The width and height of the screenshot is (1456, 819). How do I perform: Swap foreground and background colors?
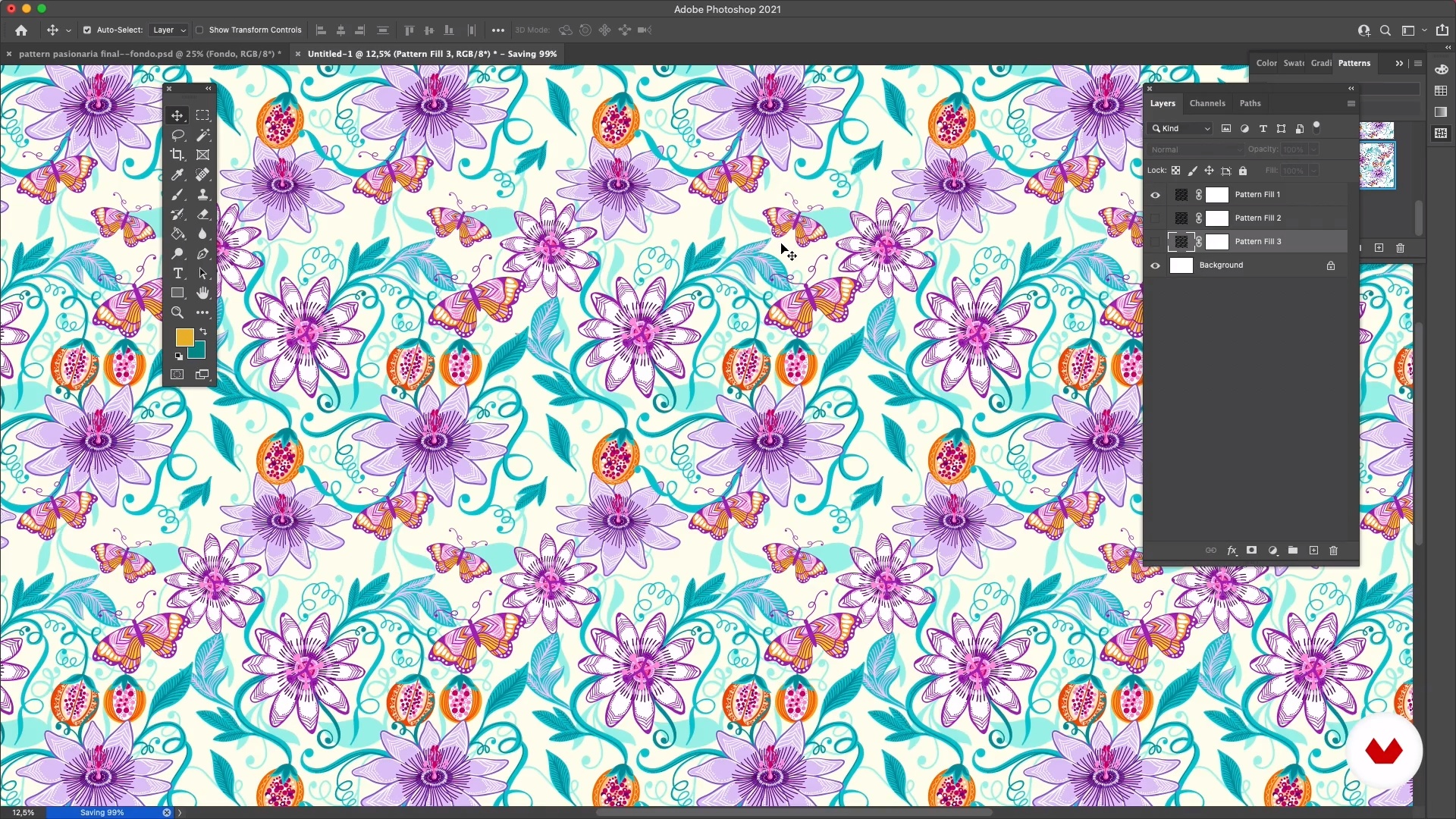pos(203,331)
